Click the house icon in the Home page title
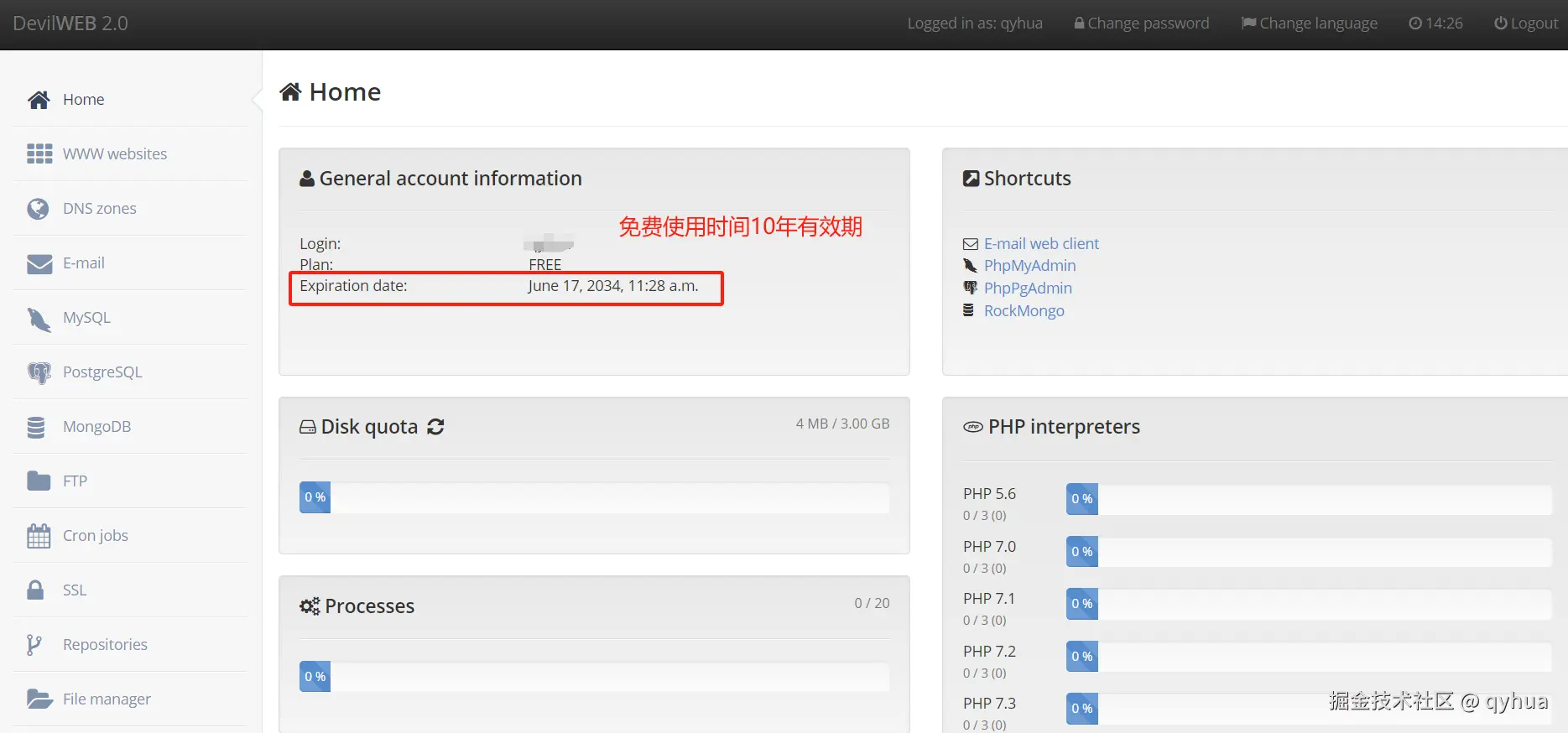The width and height of the screenshot is (1568, 733). coord(290,91)
